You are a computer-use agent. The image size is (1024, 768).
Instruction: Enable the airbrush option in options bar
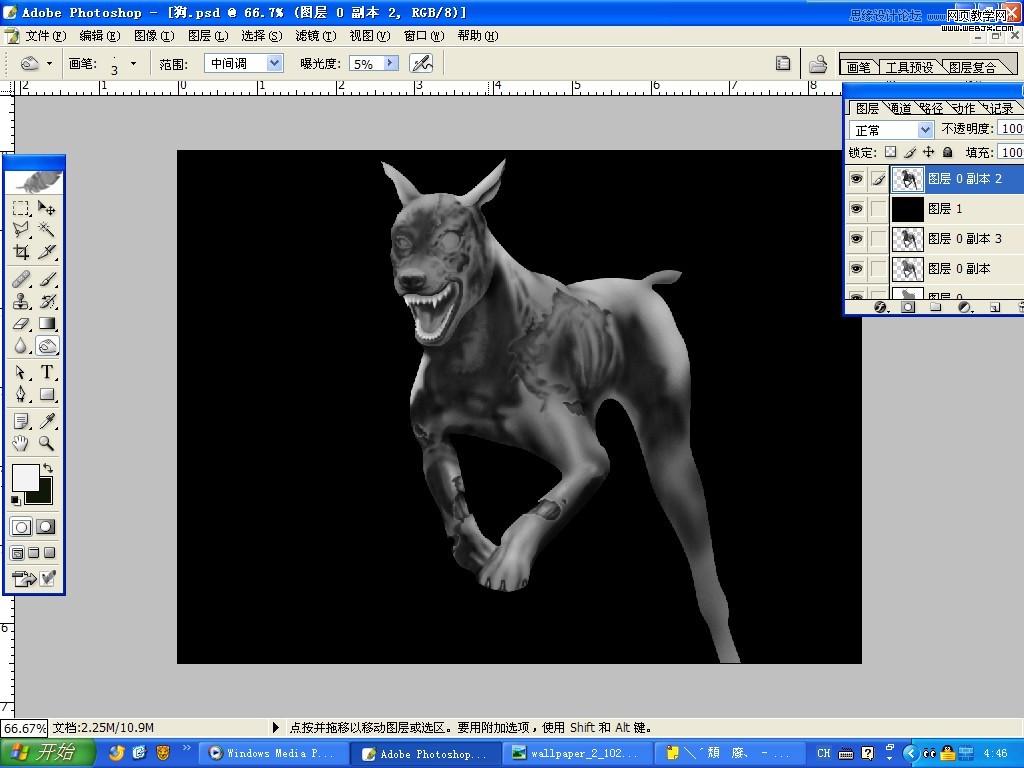[421, 63]
